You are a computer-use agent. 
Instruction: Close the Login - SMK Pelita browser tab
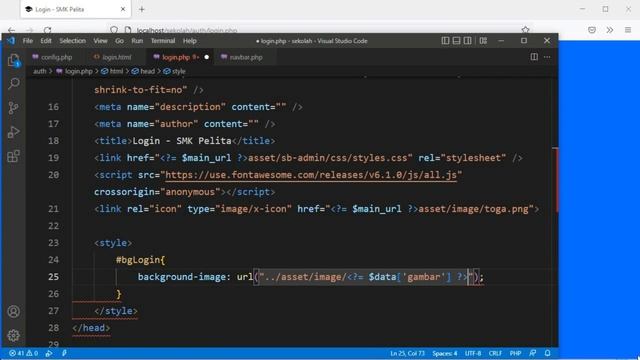(x=123, y=9)
